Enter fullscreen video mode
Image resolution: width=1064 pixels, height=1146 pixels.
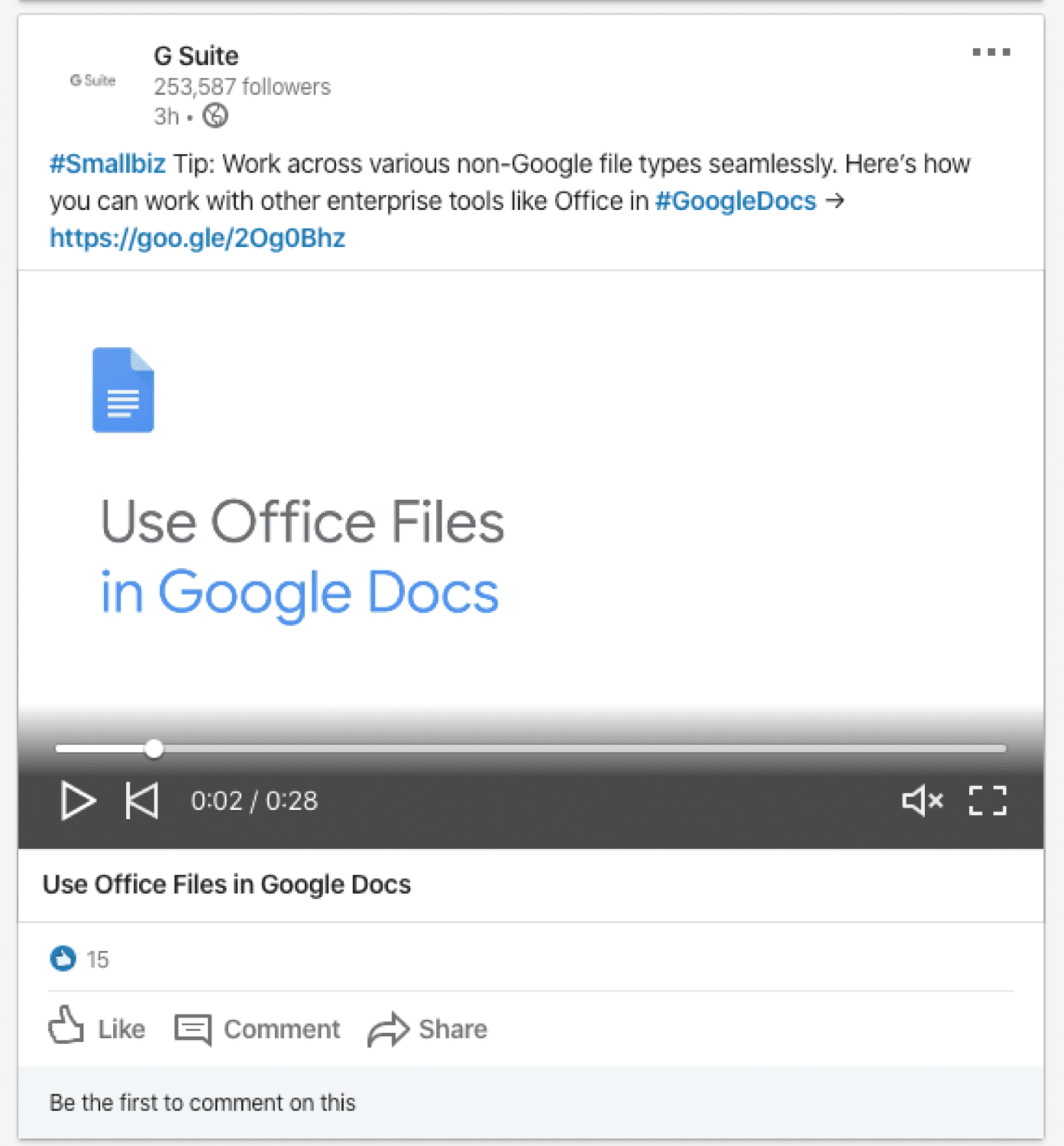click(988, 801)
